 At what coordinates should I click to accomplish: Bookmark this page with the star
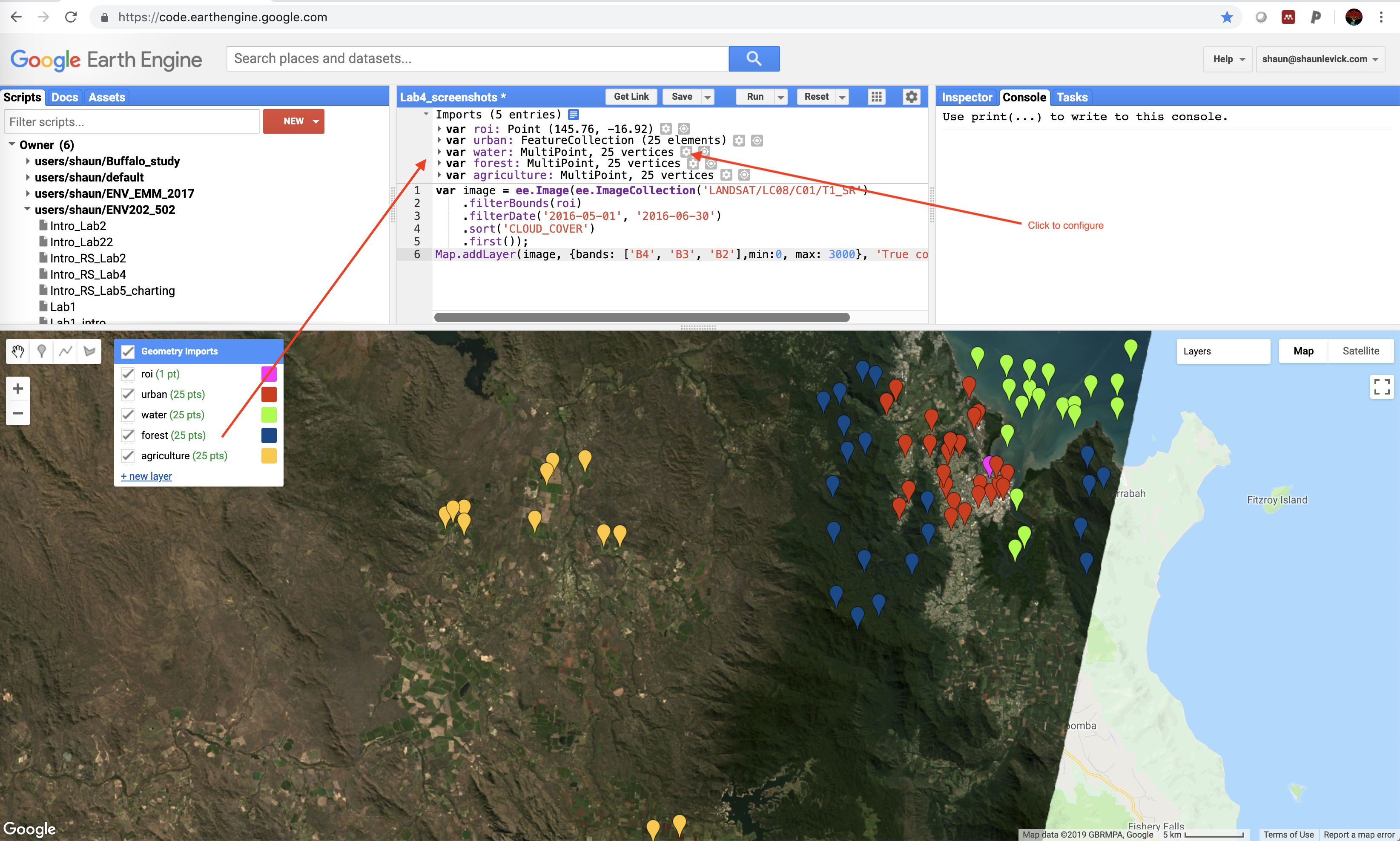[x=1227, y=17]
